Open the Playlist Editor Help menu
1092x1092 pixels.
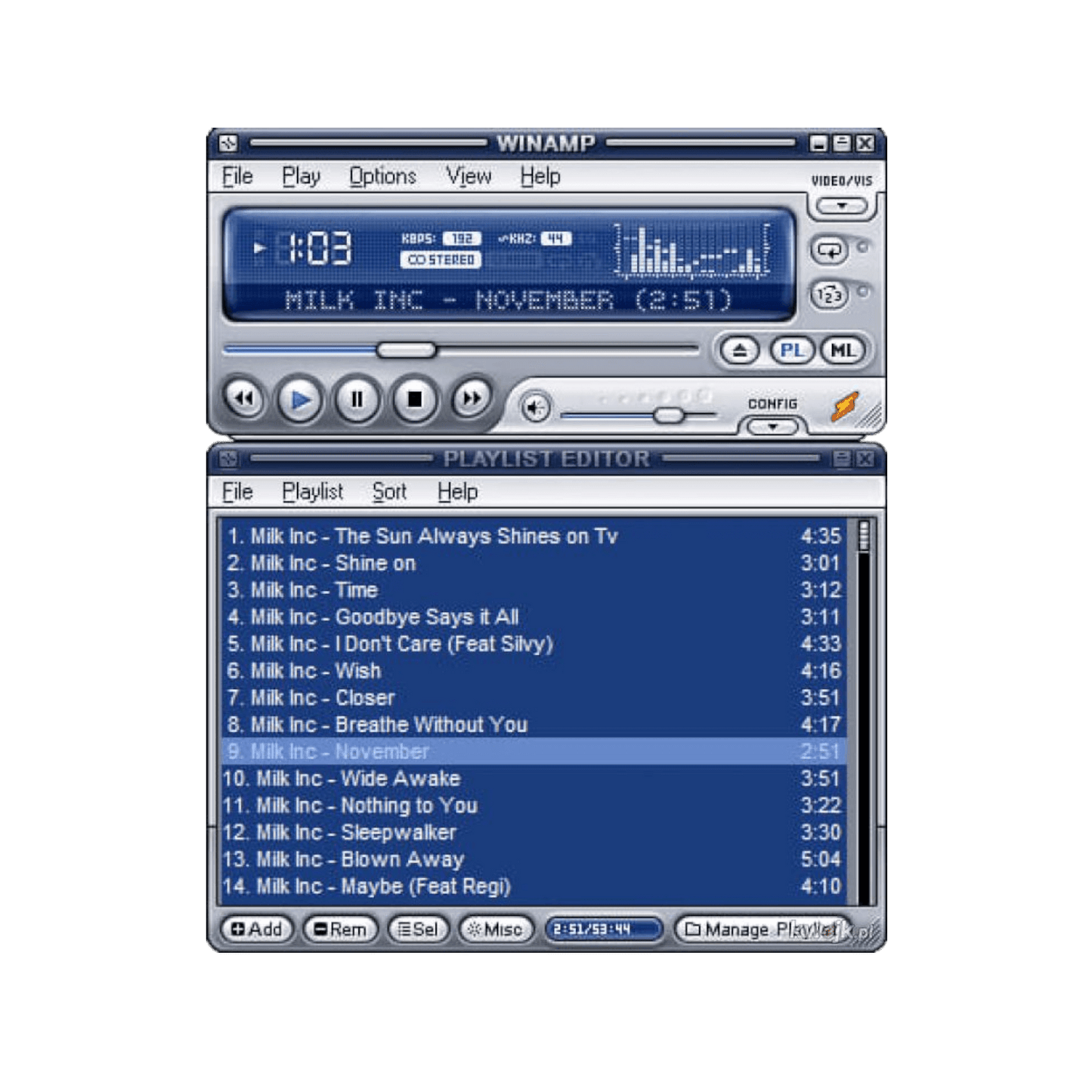click(457, 492)
